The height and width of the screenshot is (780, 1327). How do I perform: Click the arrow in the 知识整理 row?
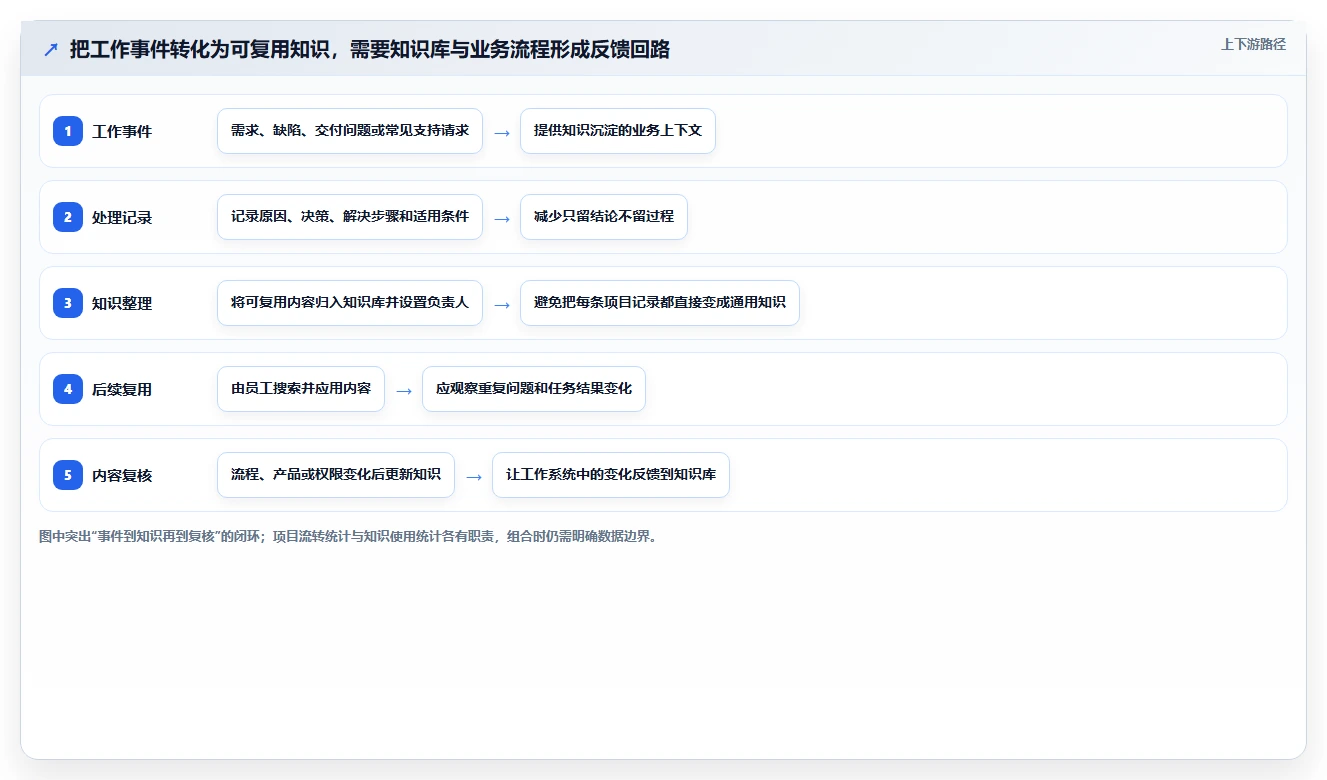[x=502, y=304]
